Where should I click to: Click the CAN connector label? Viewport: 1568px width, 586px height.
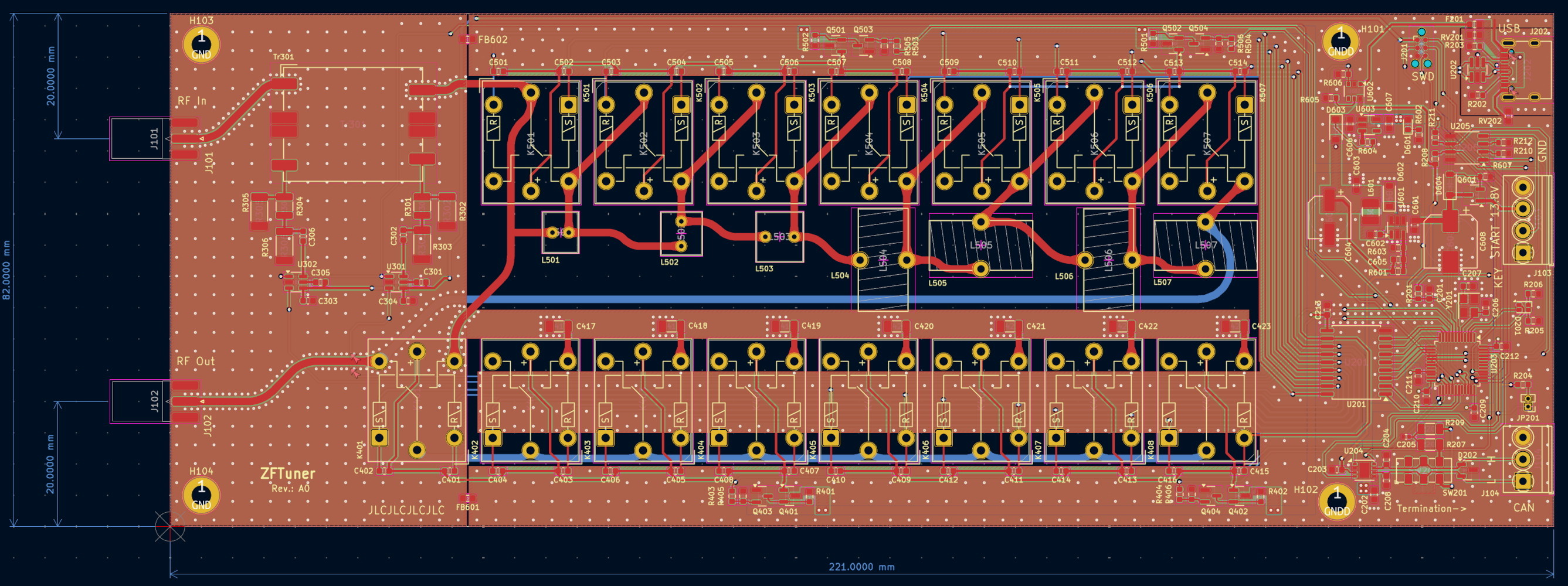1523,507
